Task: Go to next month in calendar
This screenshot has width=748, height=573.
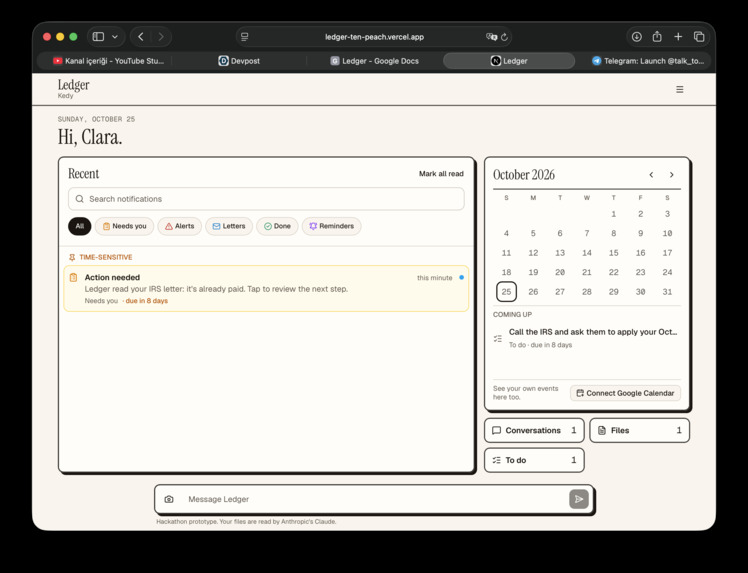Action: click(672, 175)
